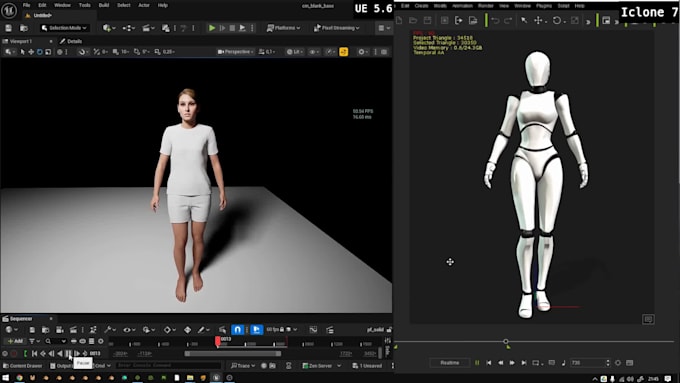Toggle the Sequencer magnet snapping button

coord(237,330)
